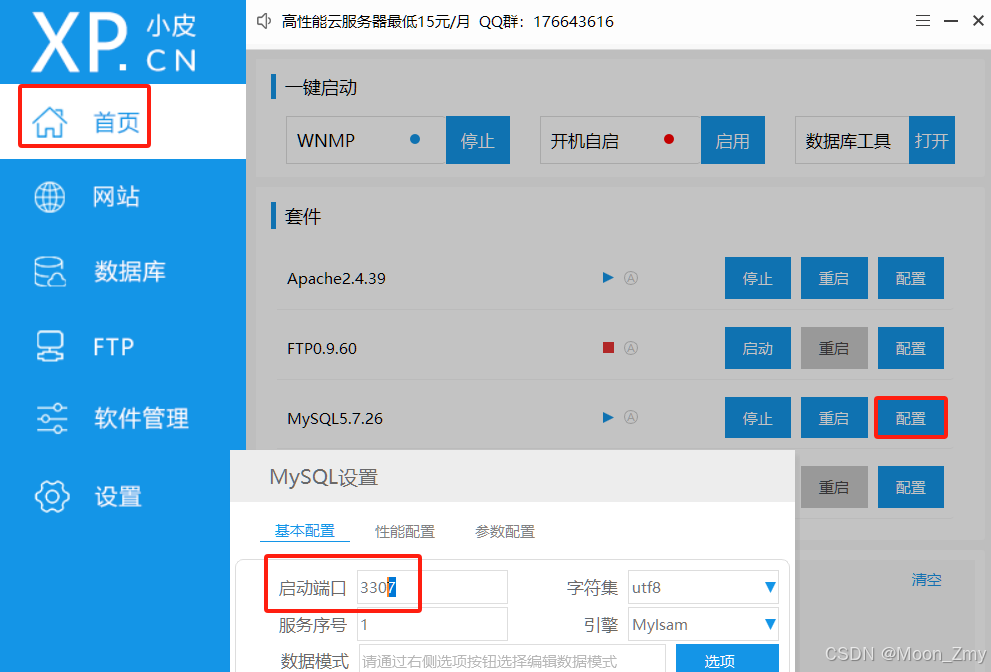Switch to the 参数配置 tab
Viewport: 991px width, 672px height.
505,531
